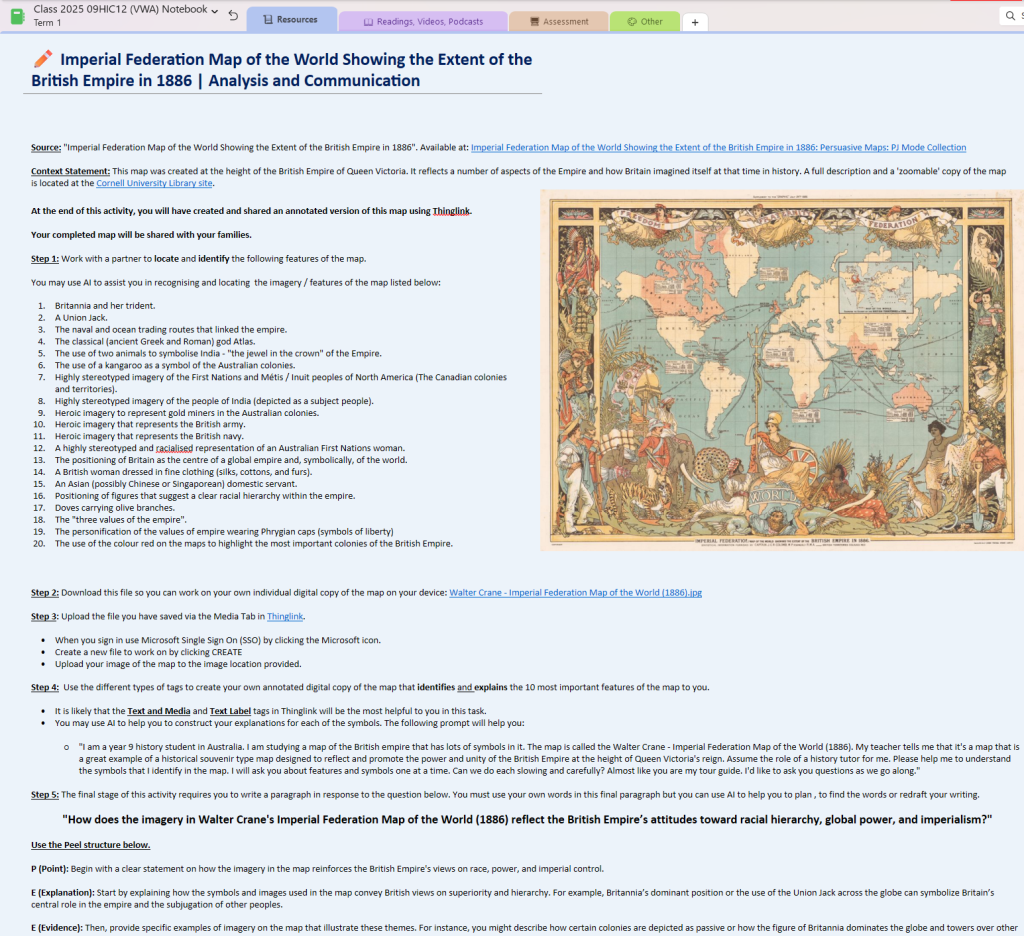Click the Resources section tab icon

click(x=265, y=20)
